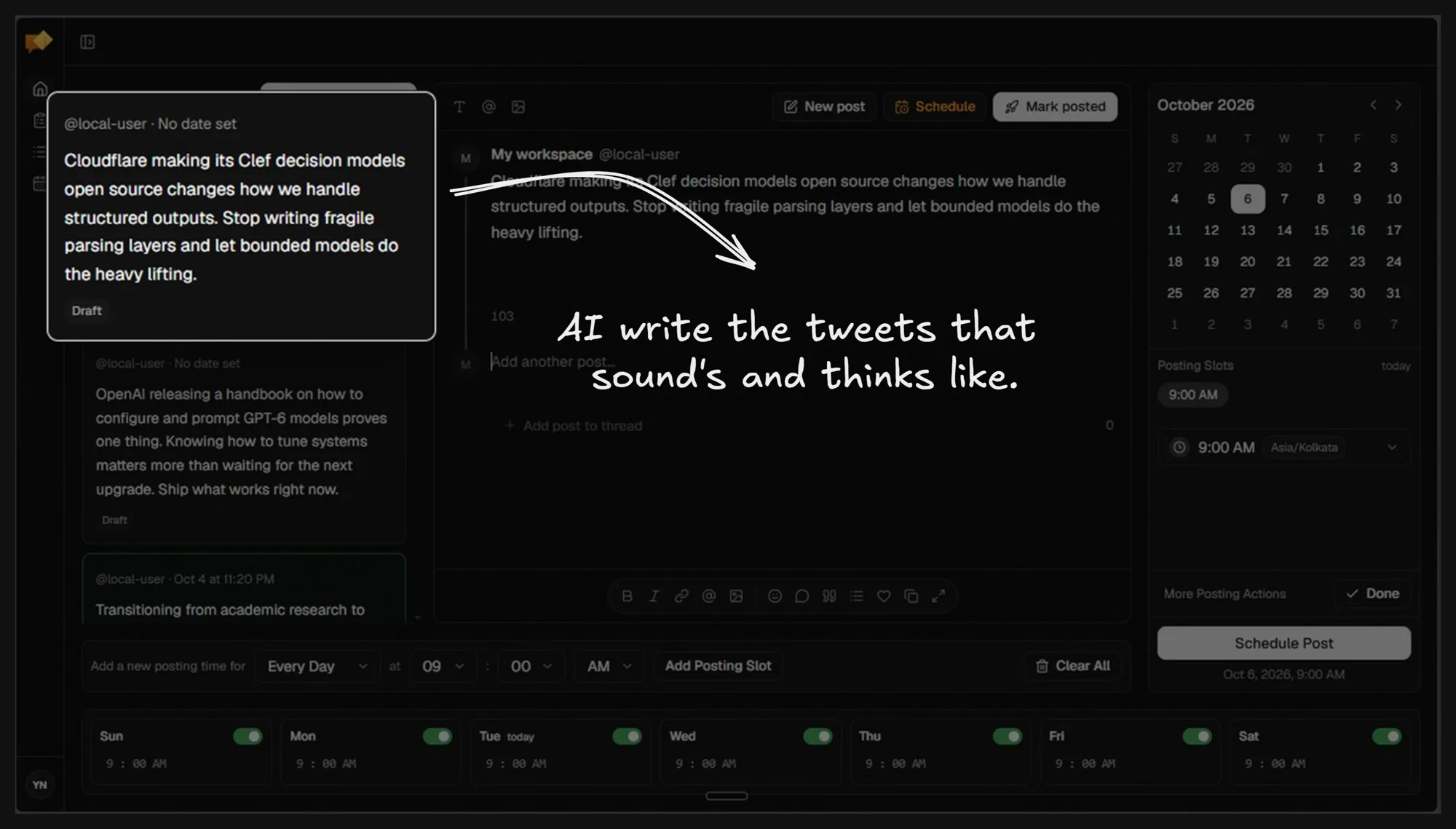Turn off the Tue posting slot toggle

(627, 737)
